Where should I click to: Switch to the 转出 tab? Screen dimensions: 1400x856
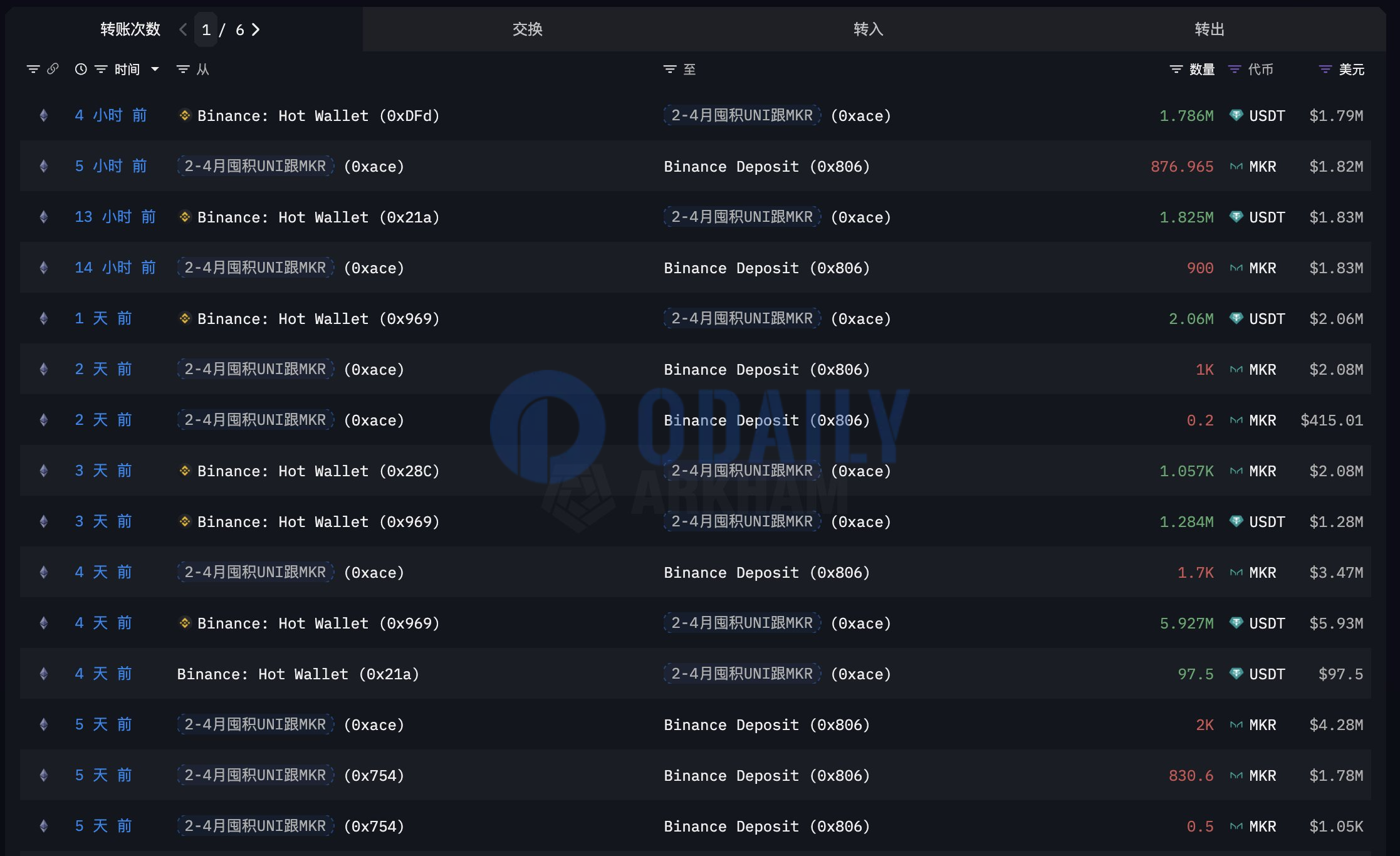click(1209, 29)
